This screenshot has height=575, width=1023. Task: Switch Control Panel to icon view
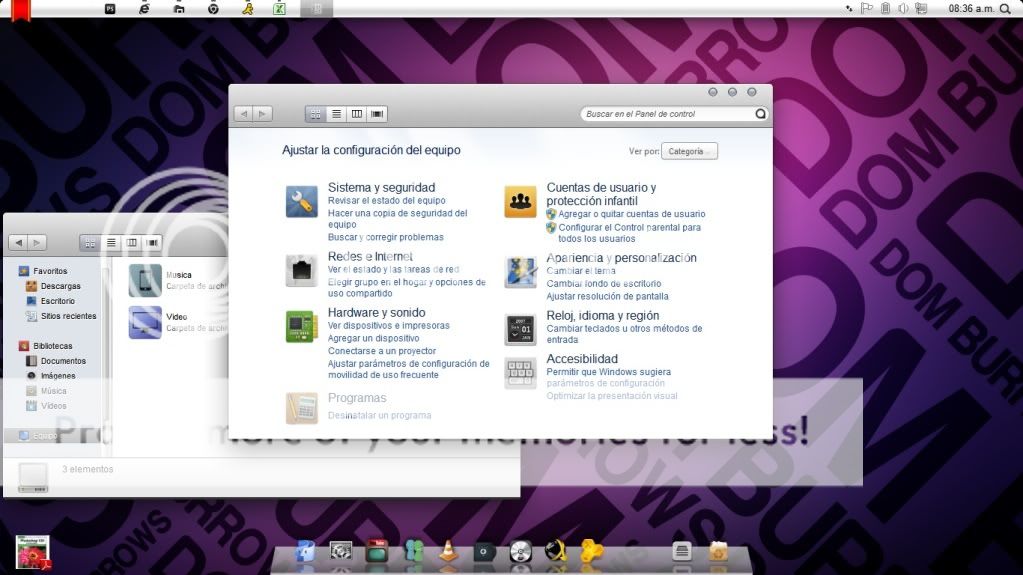click(316, 114)
